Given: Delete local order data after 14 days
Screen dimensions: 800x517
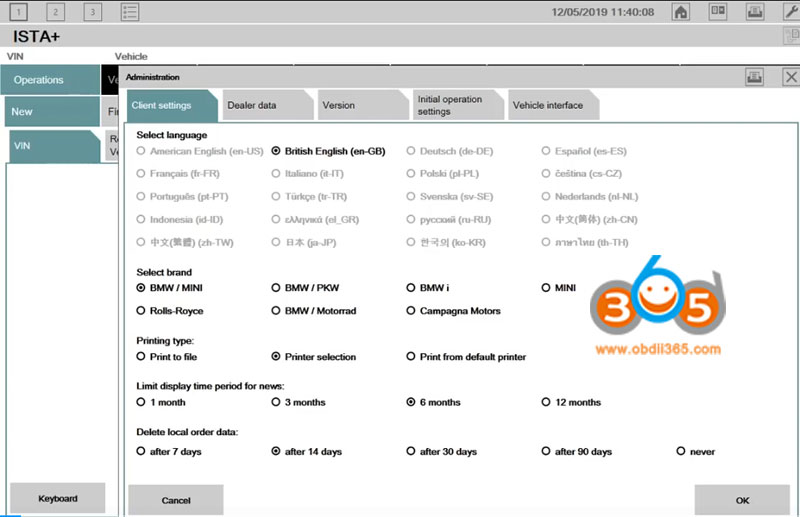Looking at the screenshot, I should tap(307, 452).
